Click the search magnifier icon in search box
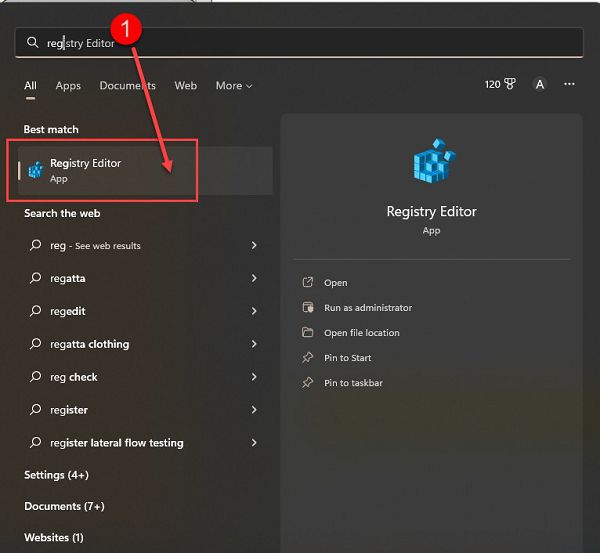The image size is (600, 553). [33, 42]
